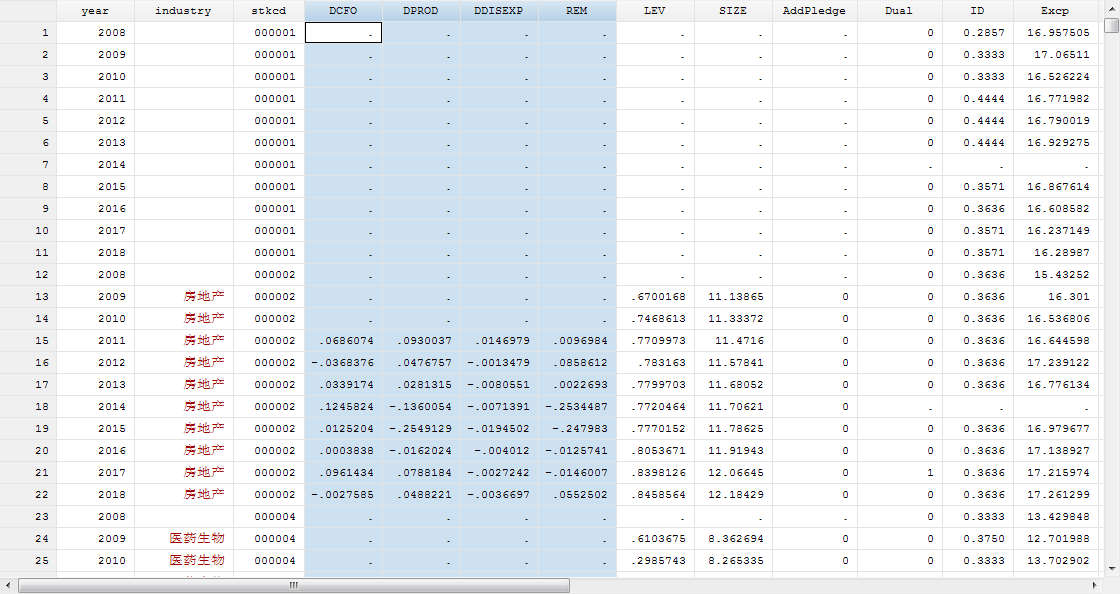Viewport: 1120px width, 594px height.
Task: Click stkcd 000002 in row 12
Action: pyautogui.click(x=275, y=274)
